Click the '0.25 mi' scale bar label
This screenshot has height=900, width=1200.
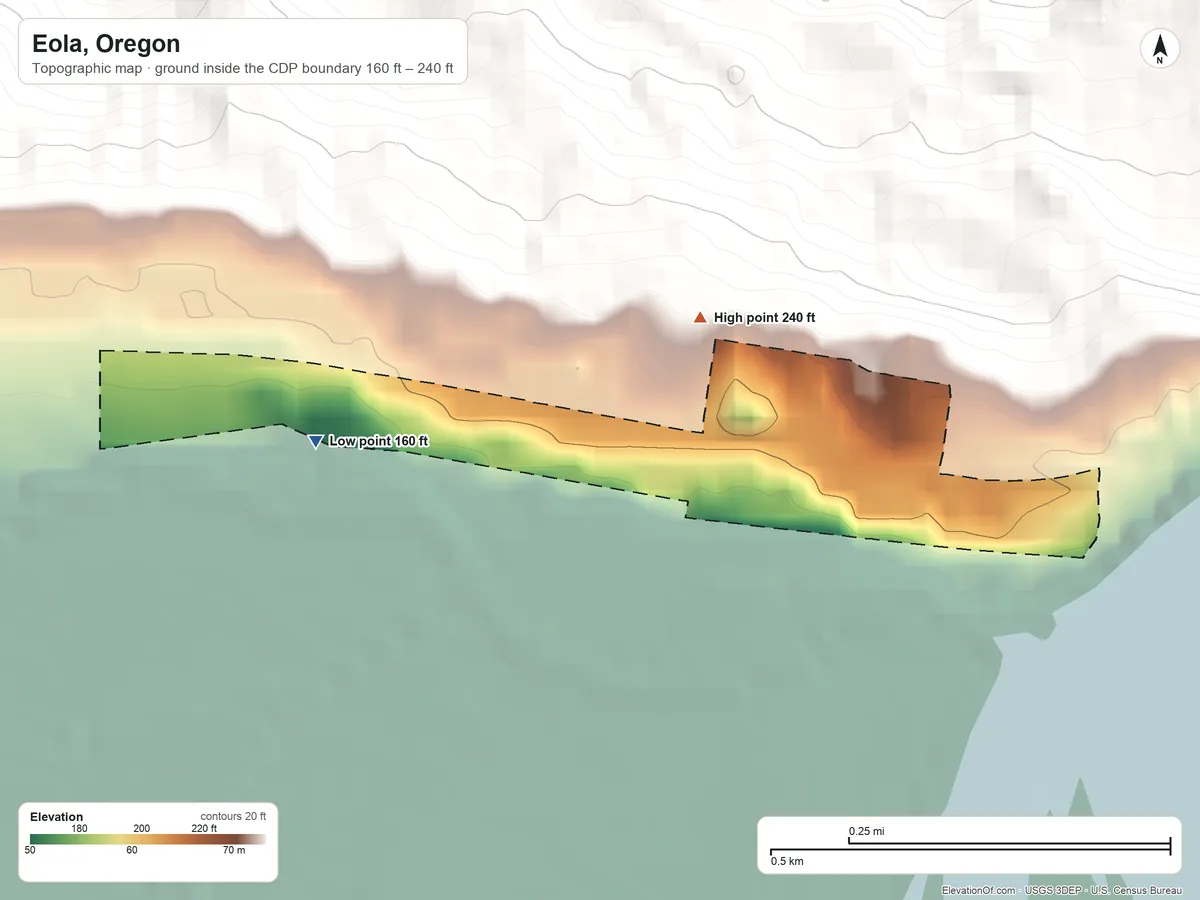(866, 831)
